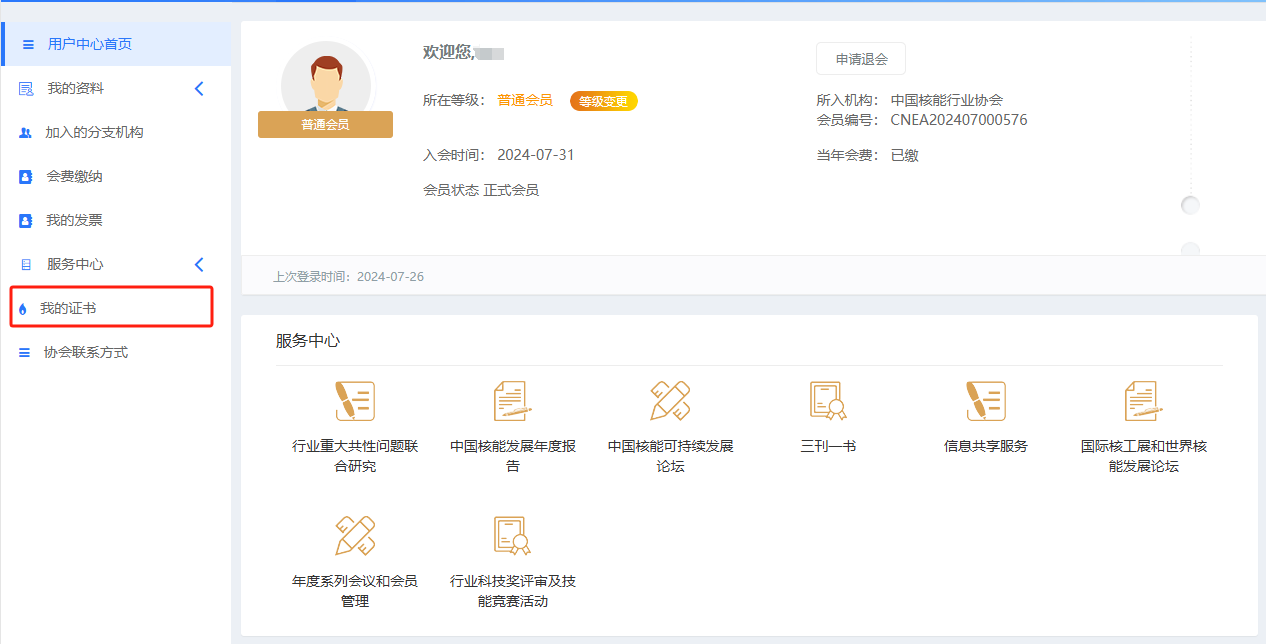This screenshot has height=644, width=1266.
Task: Expand 服务中心 sidebar chevron arrow
Action: click(198, 265)
